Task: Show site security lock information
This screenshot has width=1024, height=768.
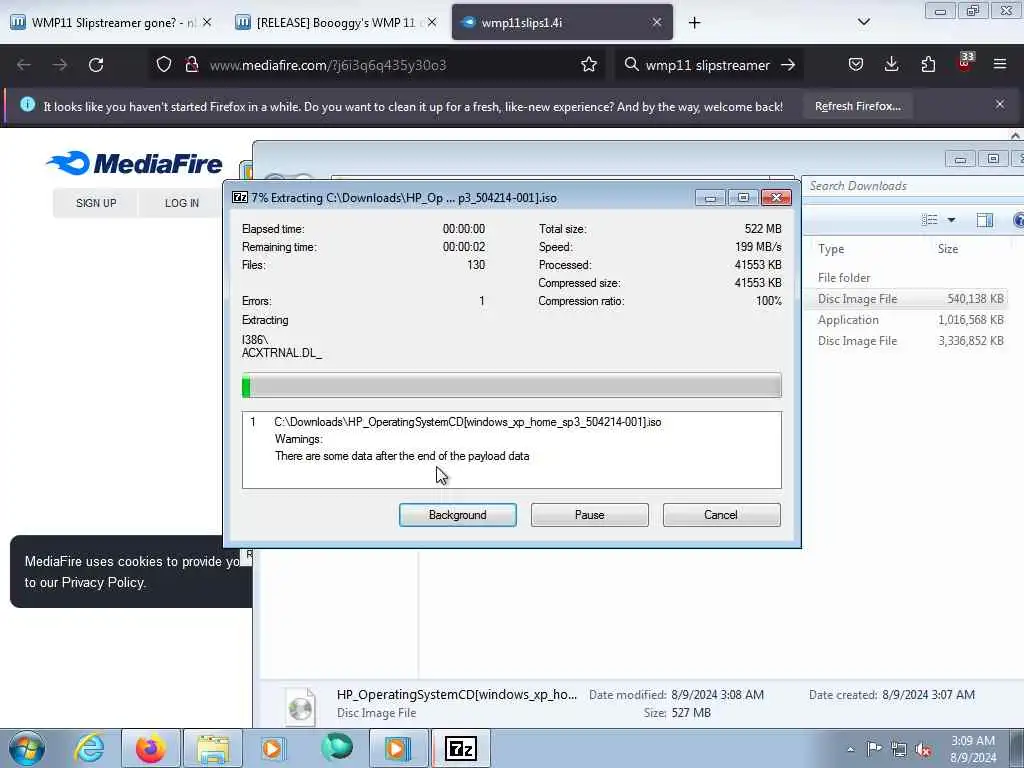Action: pyautogui.click(x=191, y=65)
